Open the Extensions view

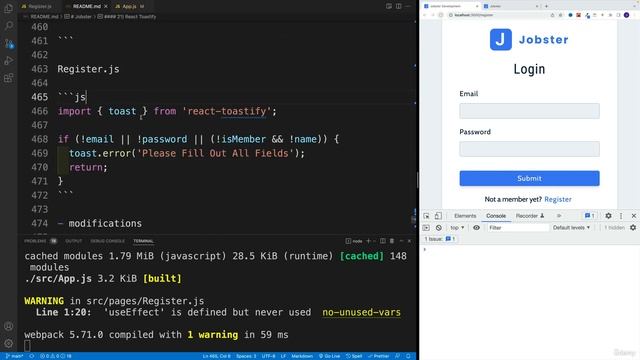click(x=8, y=78)
